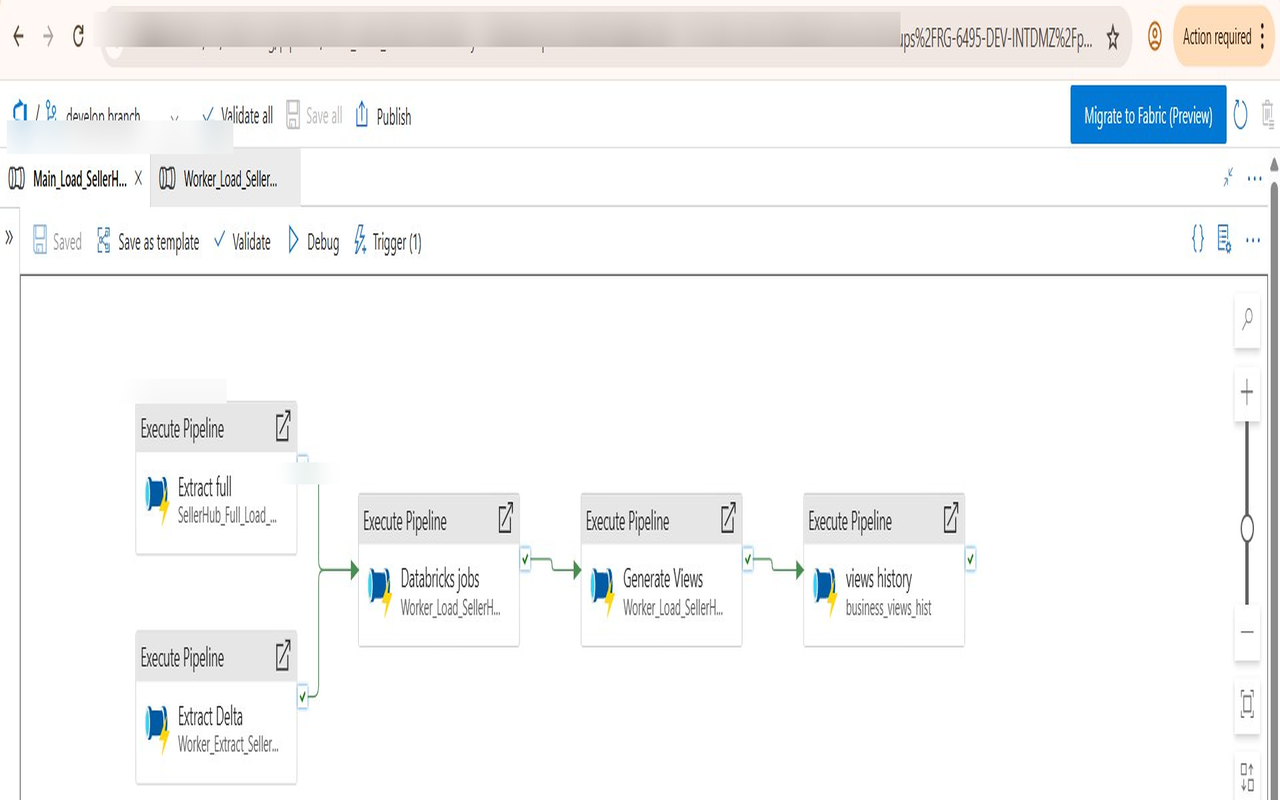Screen dimensions: 1280x800
Task: Go back in the browser
Action: (x=17, y=36)
